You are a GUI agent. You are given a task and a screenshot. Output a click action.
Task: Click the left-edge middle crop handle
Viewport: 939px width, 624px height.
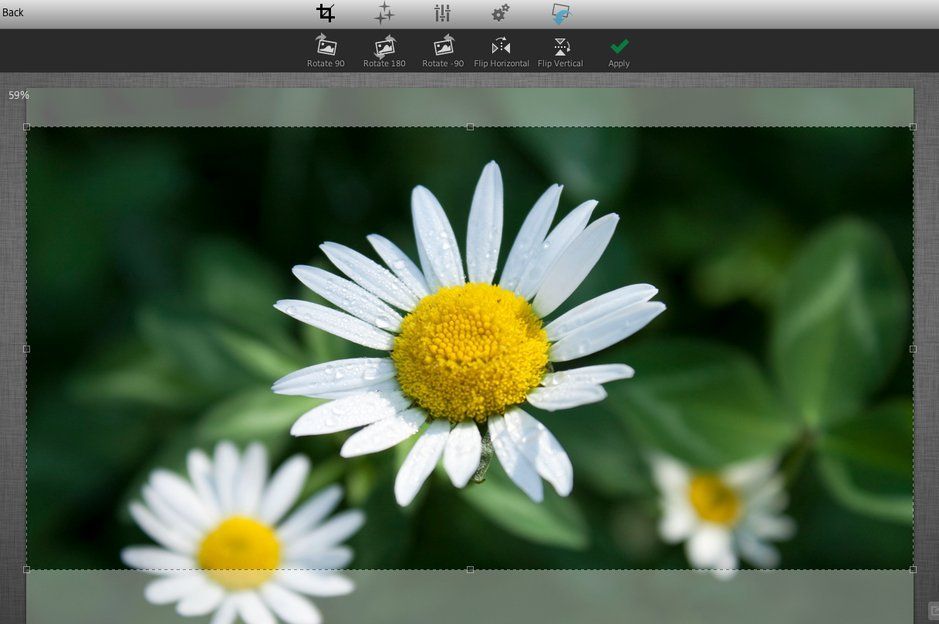[26, 349]
